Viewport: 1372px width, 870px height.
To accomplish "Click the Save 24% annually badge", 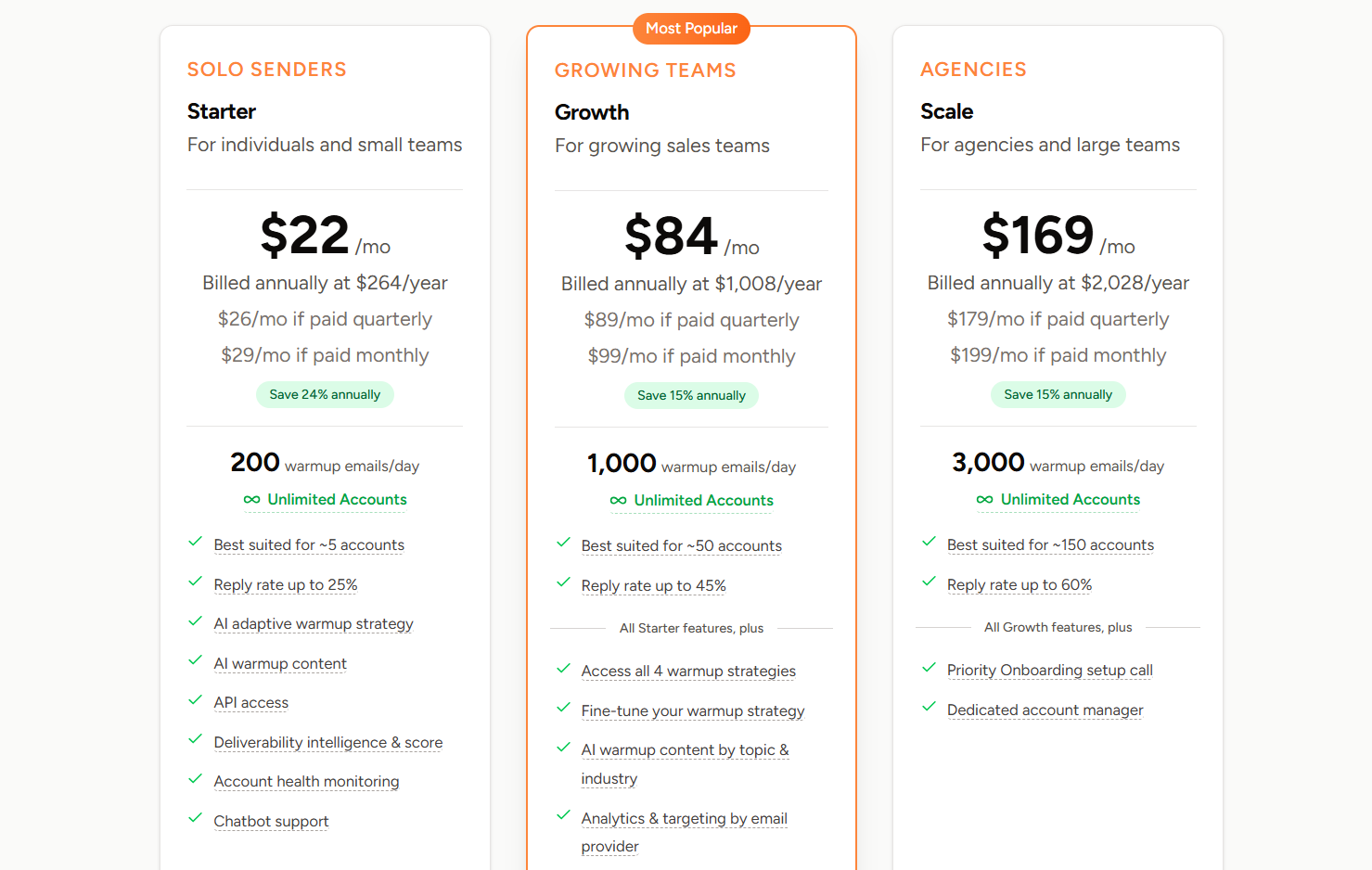I will coord(325,394).
